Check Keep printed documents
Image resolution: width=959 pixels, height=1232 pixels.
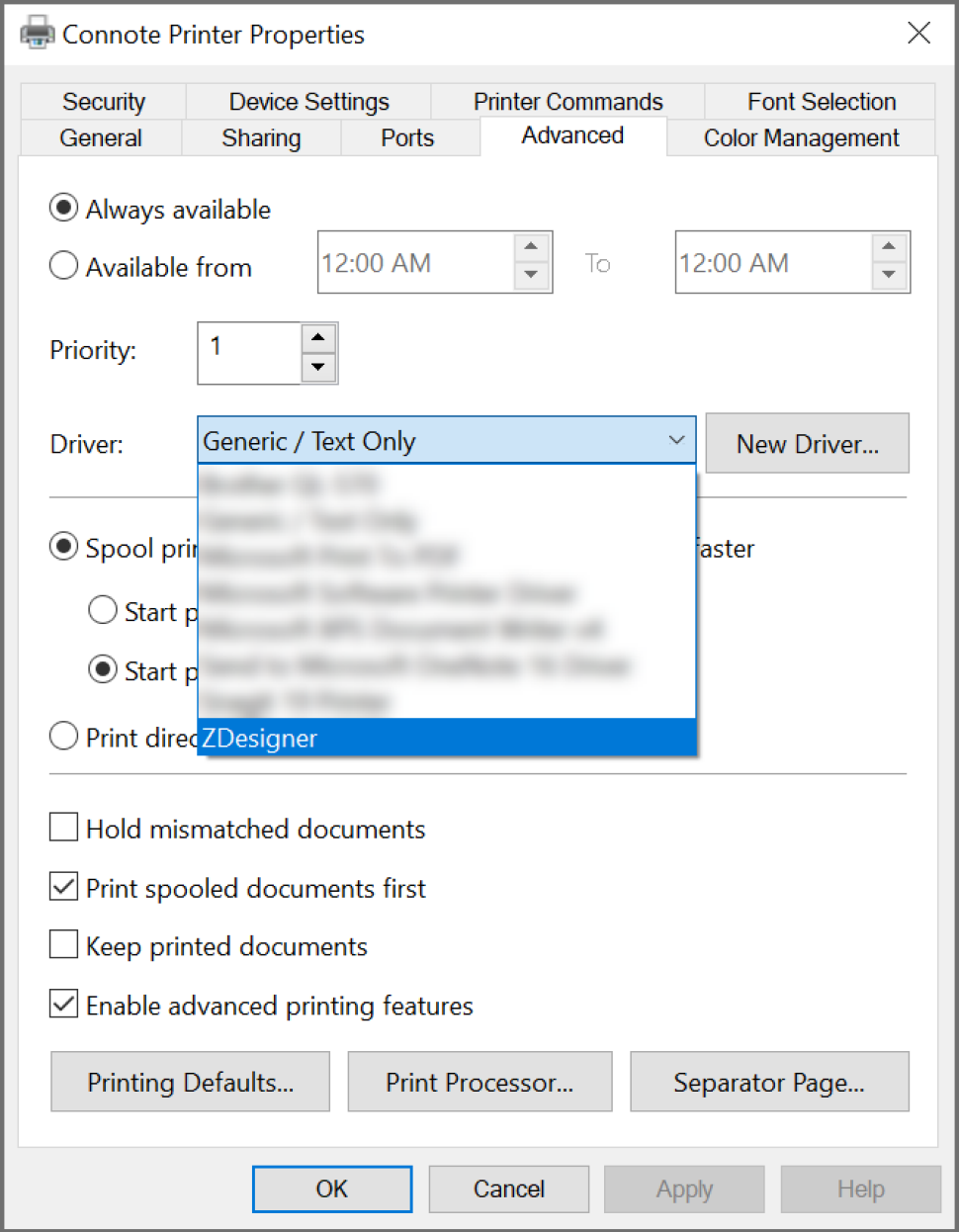click(x=62, y=944)
